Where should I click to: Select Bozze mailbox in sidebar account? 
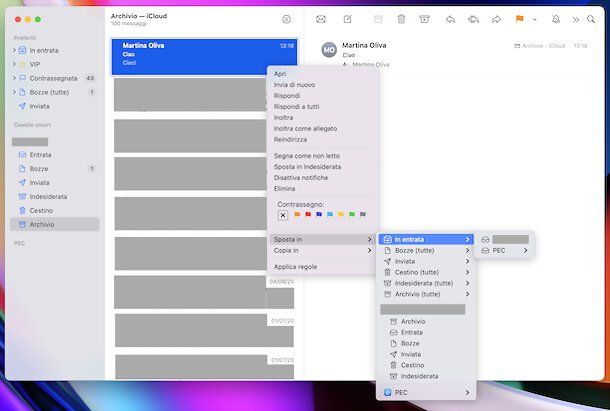pyautogui.click(x=54, y=169)
